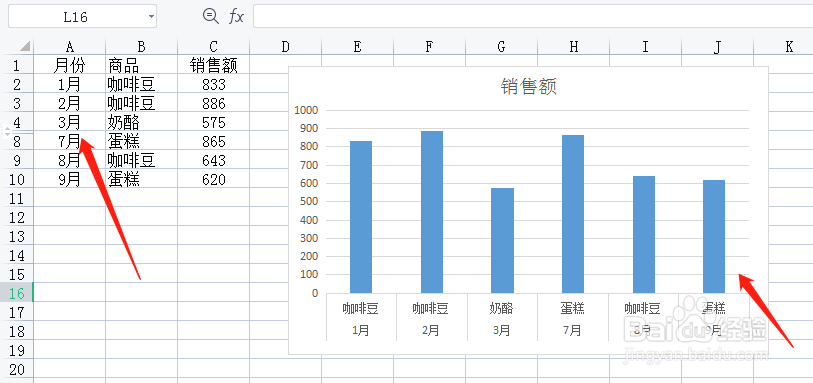
Task: Select the cell containing 1月
Action: 69,84
